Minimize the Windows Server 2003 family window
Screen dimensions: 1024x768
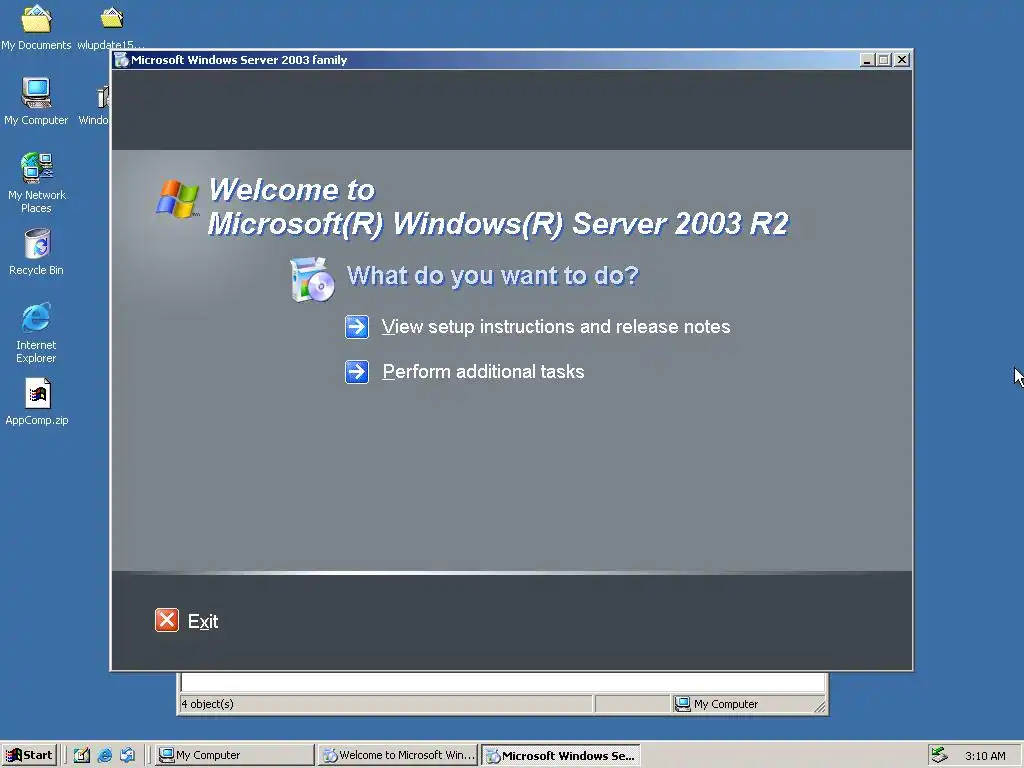click(x=867, y=60)
